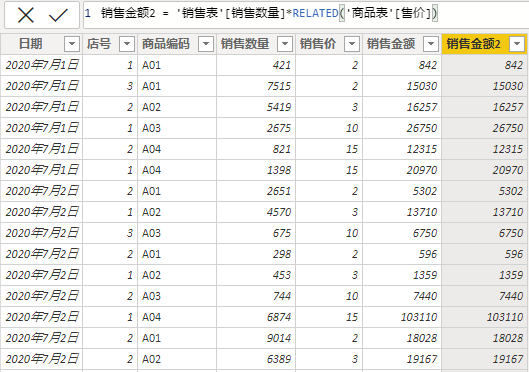Click 销售价 cell in row with 1398
This screenshot has width=529, height=372.
click(x=329, y=170)
